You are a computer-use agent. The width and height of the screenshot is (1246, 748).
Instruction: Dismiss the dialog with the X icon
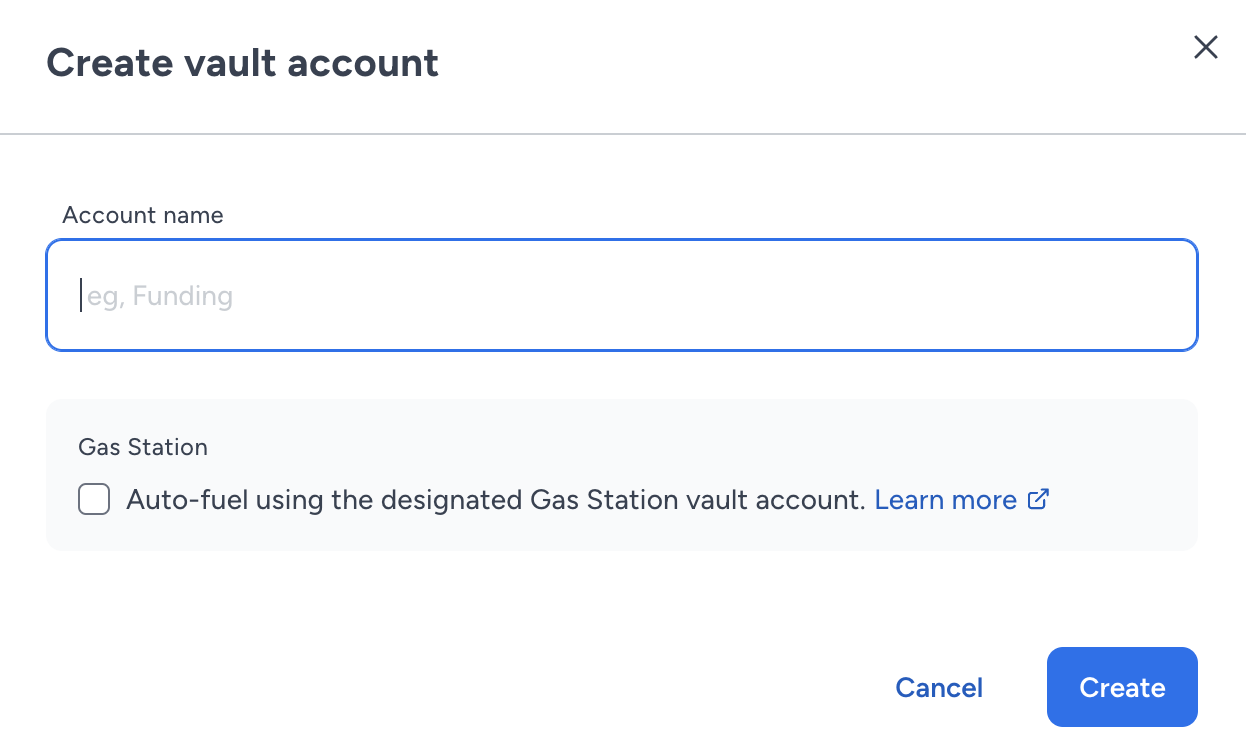point(1206,48)
